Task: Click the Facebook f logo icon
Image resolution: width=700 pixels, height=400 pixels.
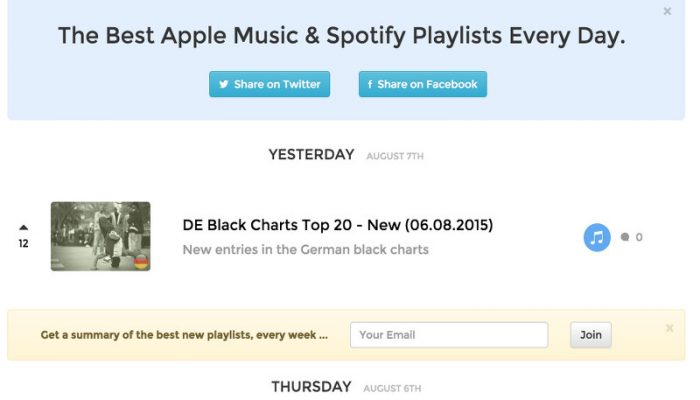Action: [x=370, y=84]
